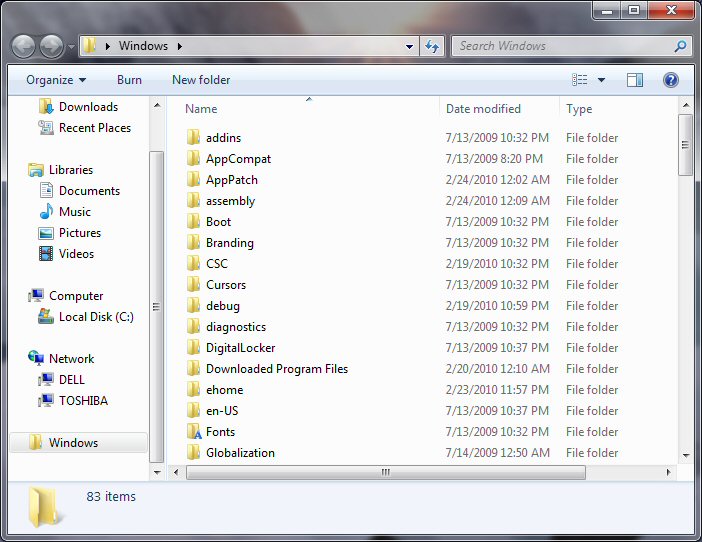
Task: Click the Search Windows input field
Action: 563,46
